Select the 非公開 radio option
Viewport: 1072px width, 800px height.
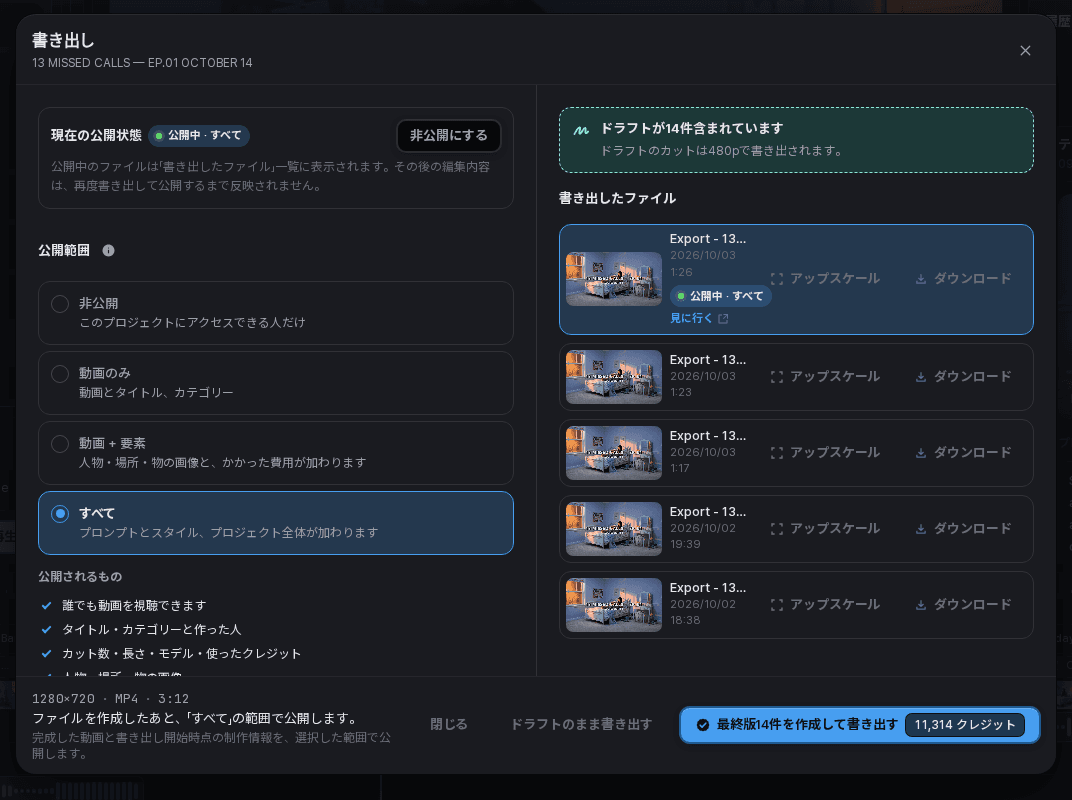pos(276,312)
